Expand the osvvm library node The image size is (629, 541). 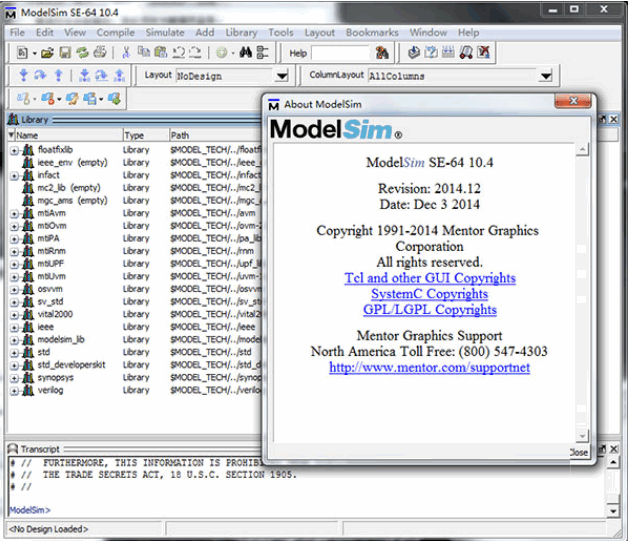(14, 290)
